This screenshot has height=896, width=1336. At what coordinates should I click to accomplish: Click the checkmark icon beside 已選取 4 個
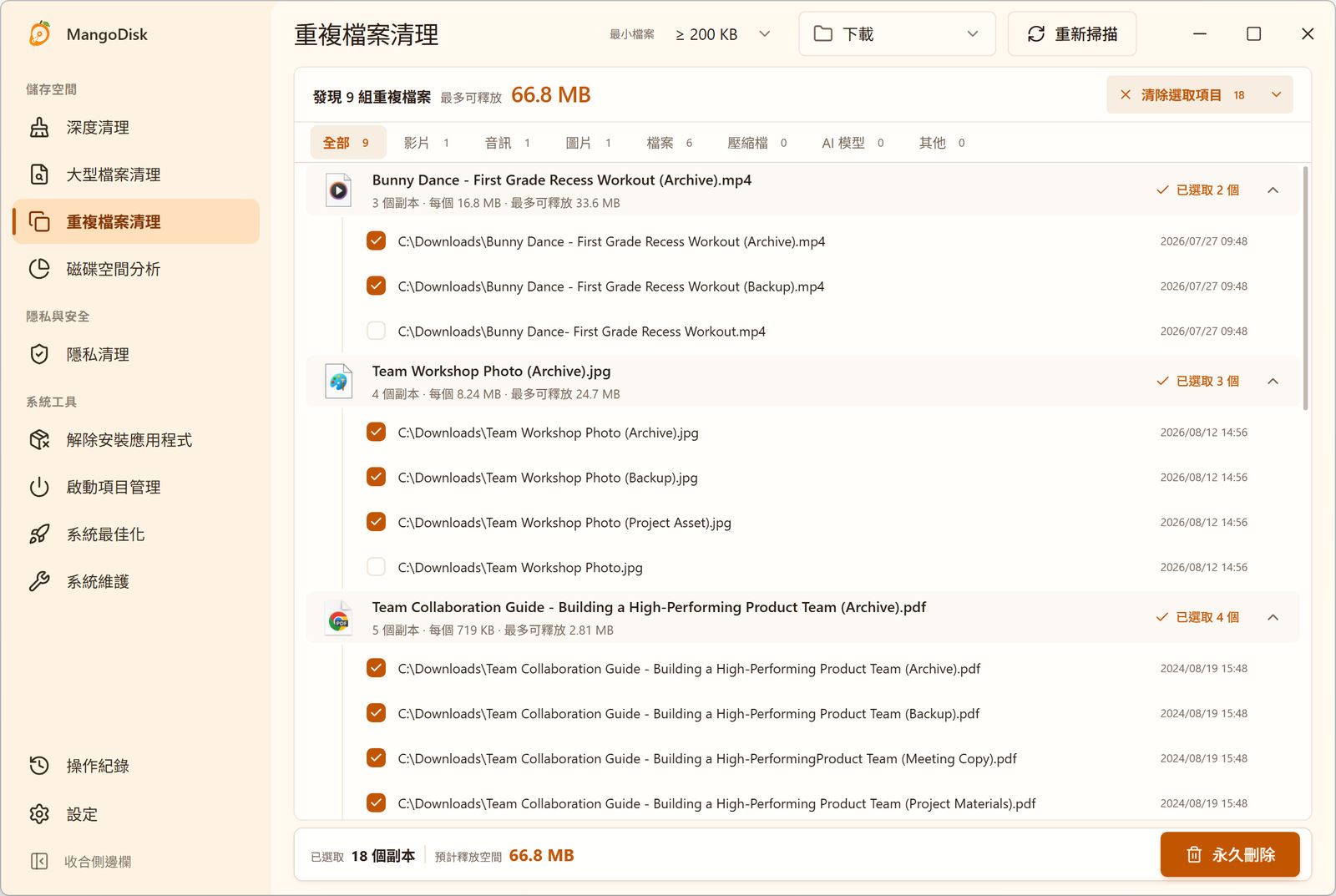coord(1162,617)
